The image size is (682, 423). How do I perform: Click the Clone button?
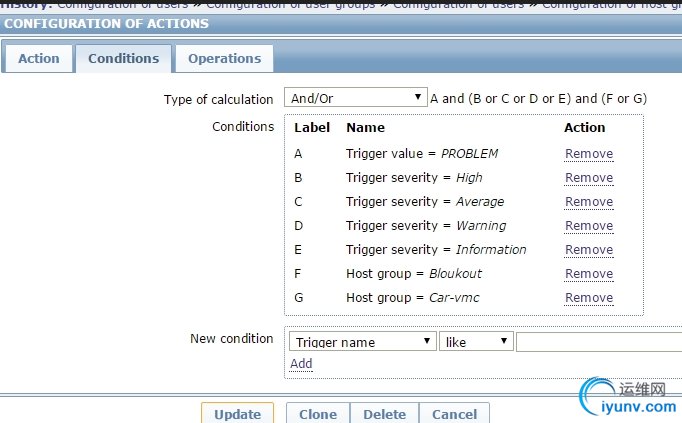(318, 413)
